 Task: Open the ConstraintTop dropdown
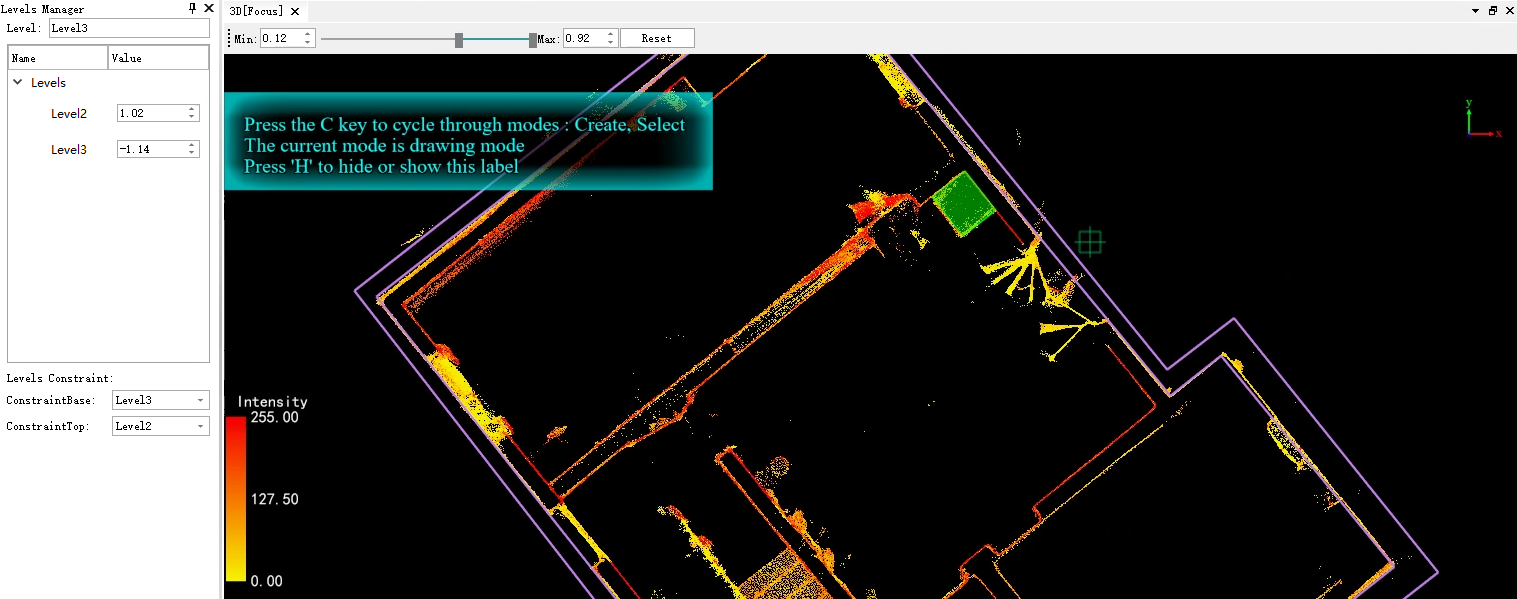pyautogui.click(x=200, y=426)
